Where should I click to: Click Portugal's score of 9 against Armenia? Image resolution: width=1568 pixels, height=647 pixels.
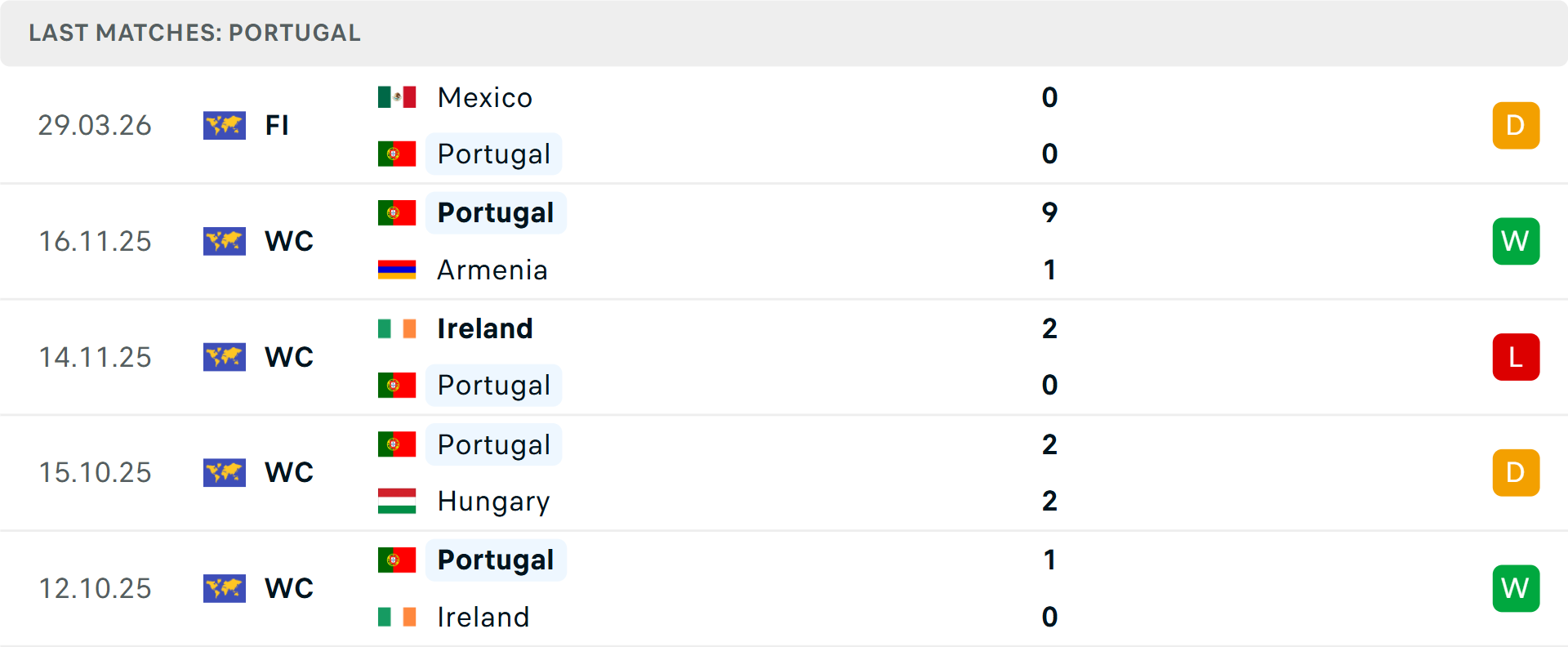tap(1049, 212)
